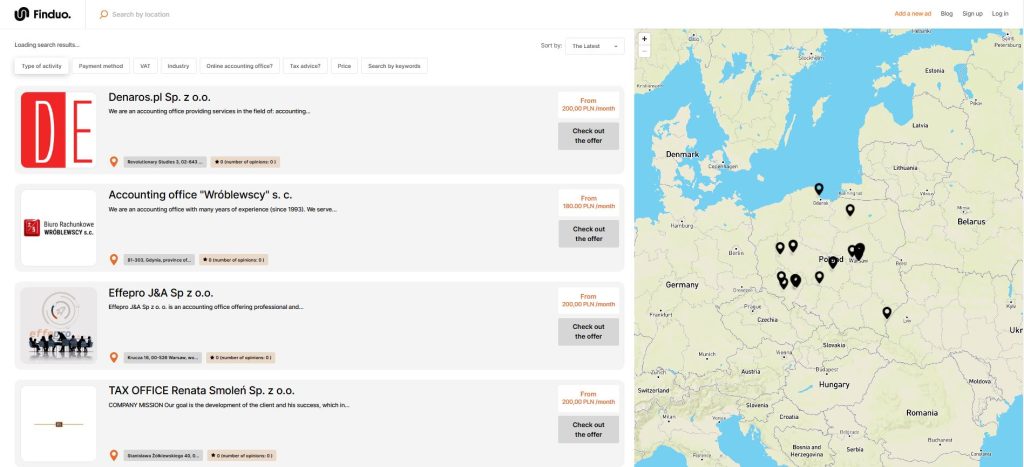Click the 'From 180,00 PLN /month' price
1024x467 pixels.
588,202
